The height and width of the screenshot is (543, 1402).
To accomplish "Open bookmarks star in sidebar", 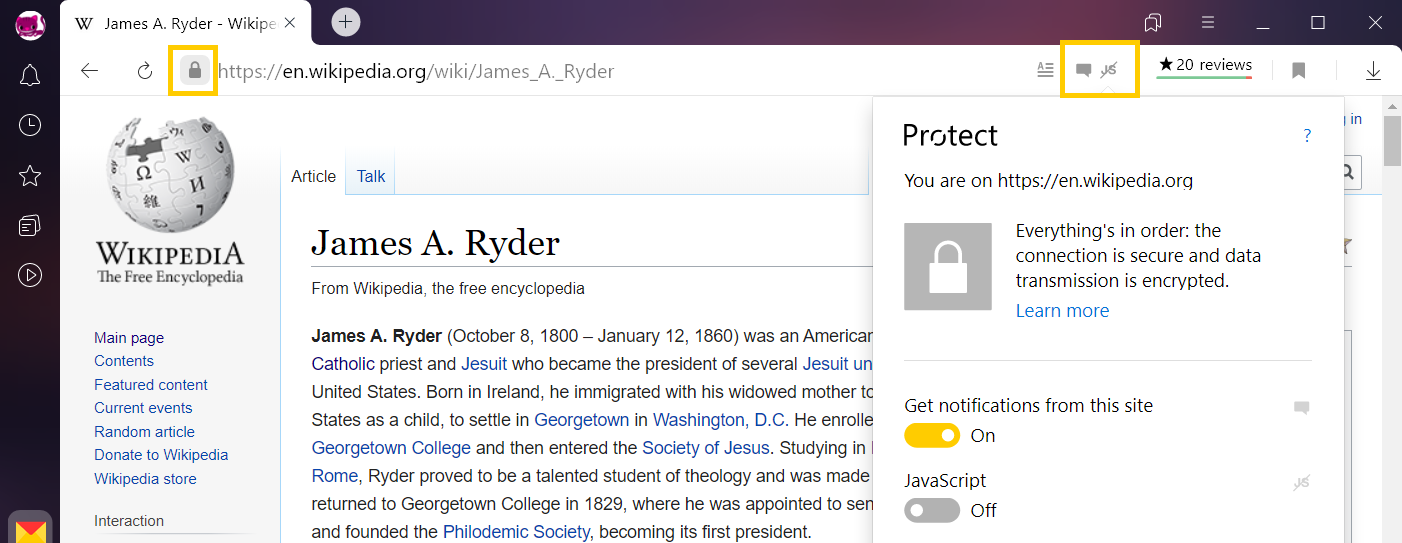I will 30,176.
